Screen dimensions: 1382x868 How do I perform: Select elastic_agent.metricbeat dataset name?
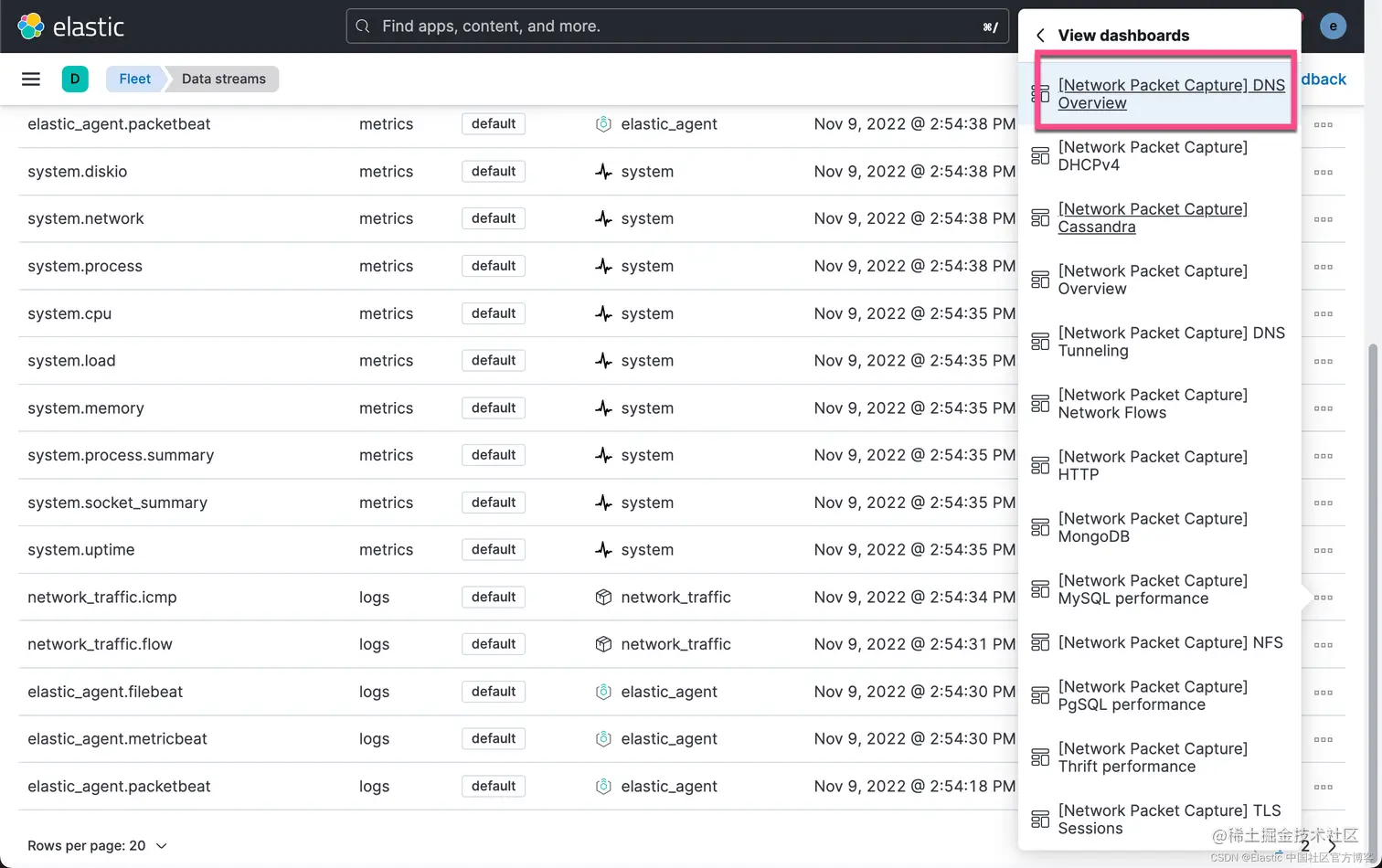[x=118, y=739]
